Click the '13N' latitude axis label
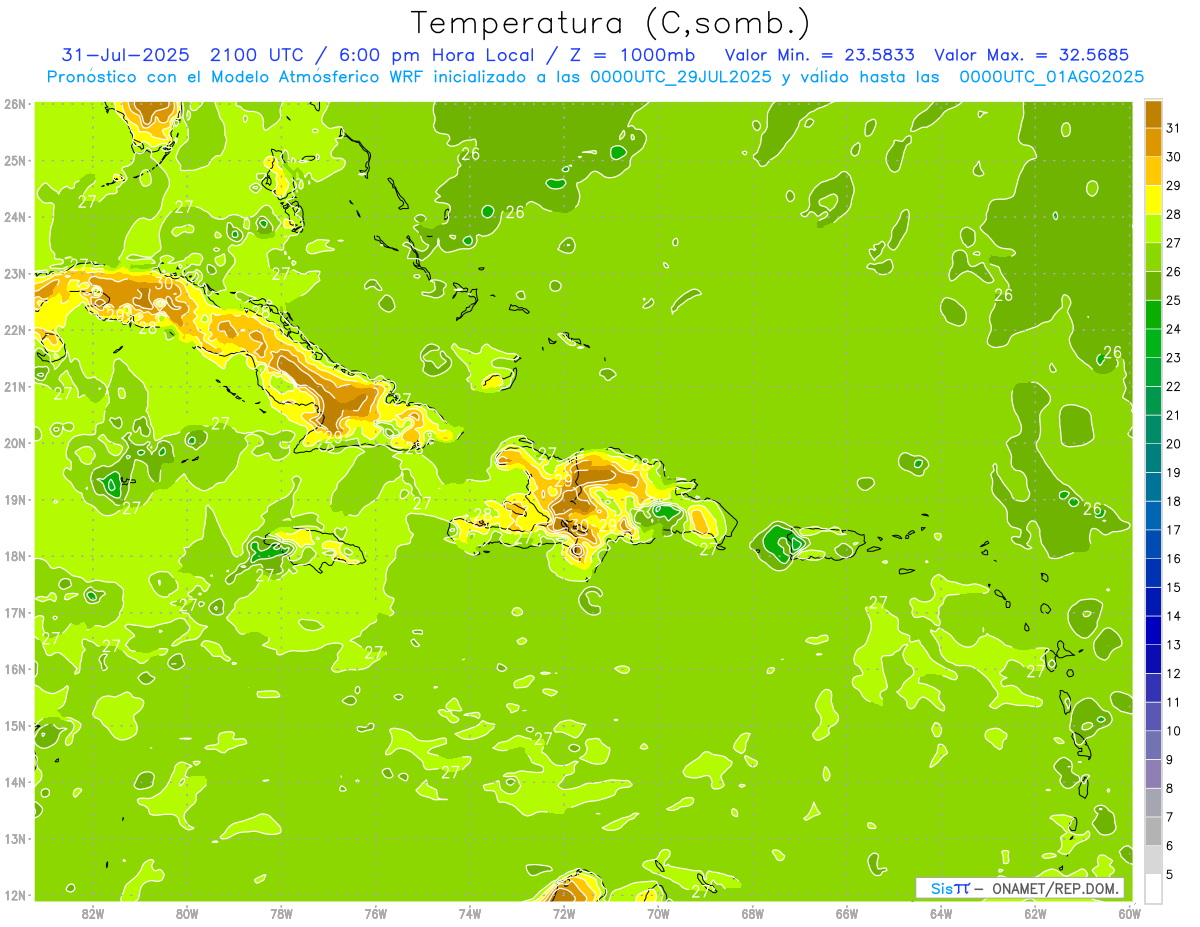The height and width of the screenshot is (927, 1200). coord(14,838)
